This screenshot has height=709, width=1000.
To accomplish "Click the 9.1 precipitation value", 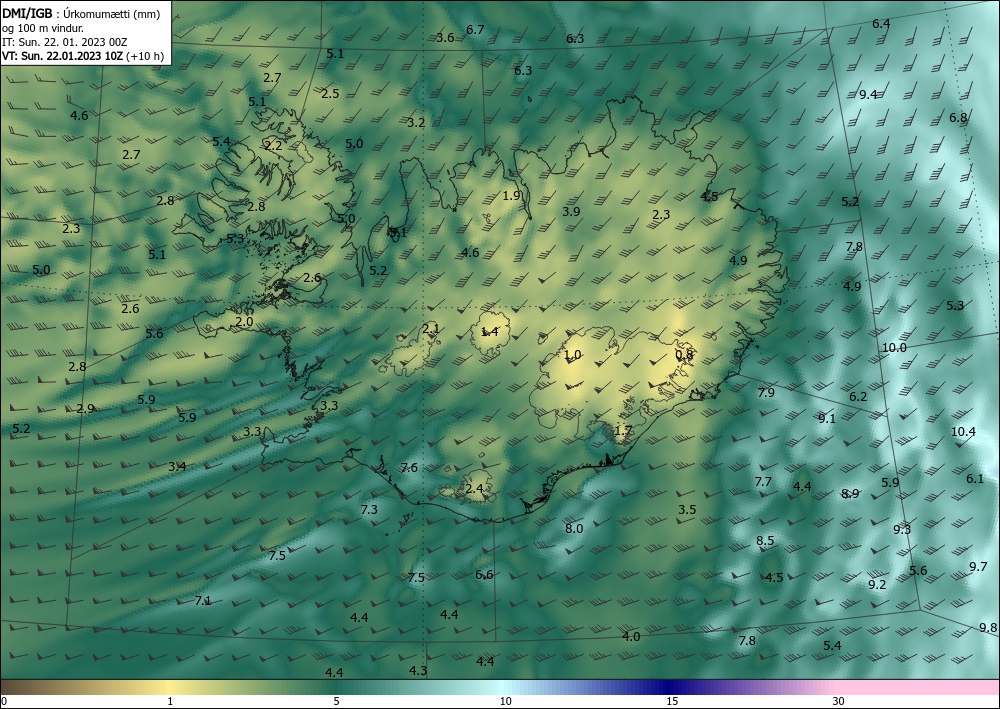I will 827,418.
